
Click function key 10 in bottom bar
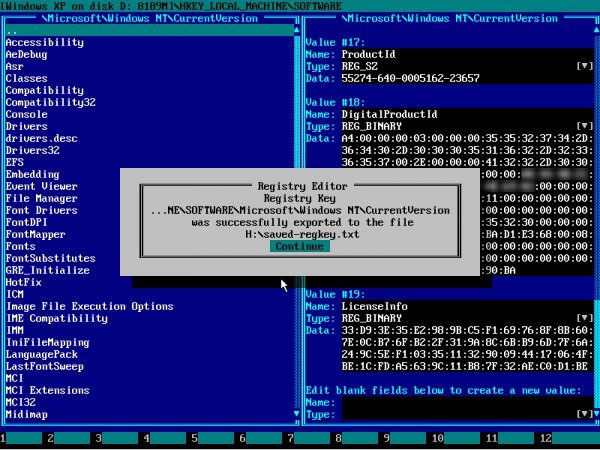(x=456, y=438)
